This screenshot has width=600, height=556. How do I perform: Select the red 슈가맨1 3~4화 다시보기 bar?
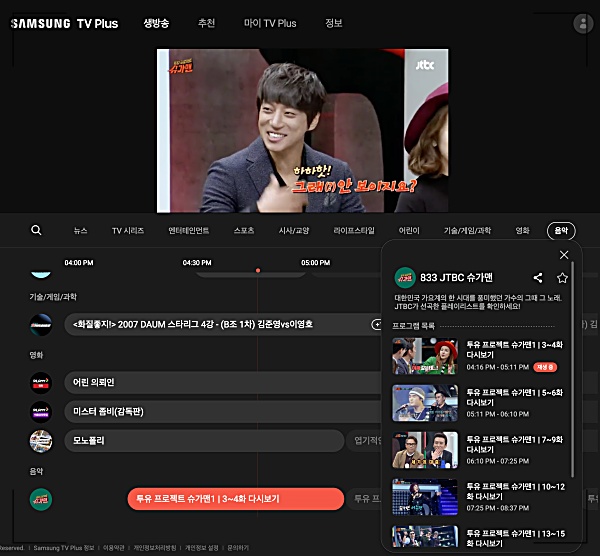coord(236,499)
